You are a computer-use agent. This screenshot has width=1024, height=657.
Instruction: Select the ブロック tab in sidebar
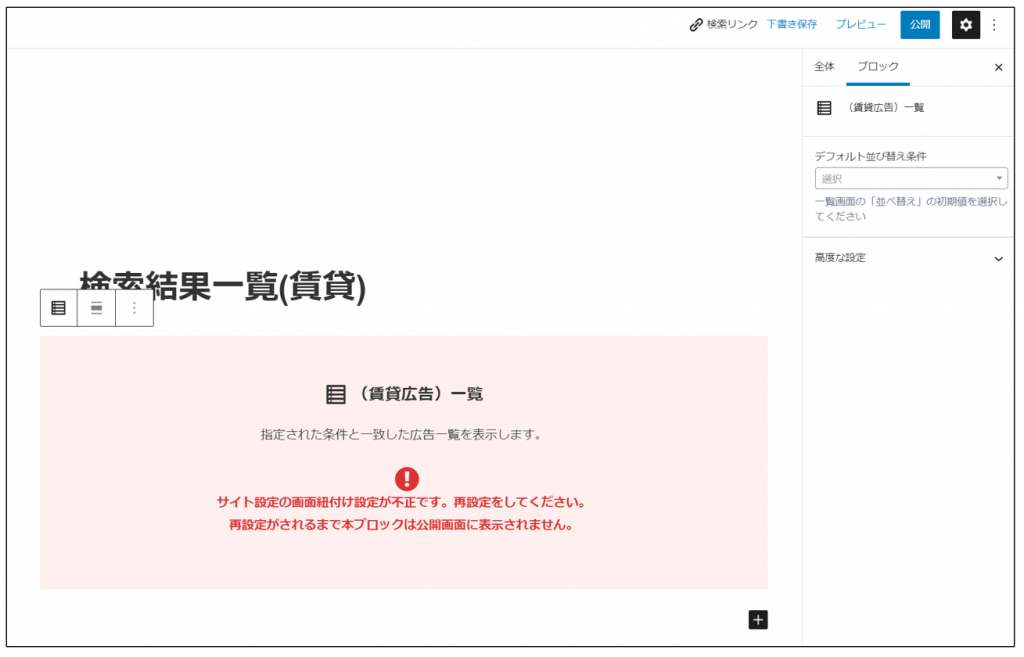tap(878, 67)
